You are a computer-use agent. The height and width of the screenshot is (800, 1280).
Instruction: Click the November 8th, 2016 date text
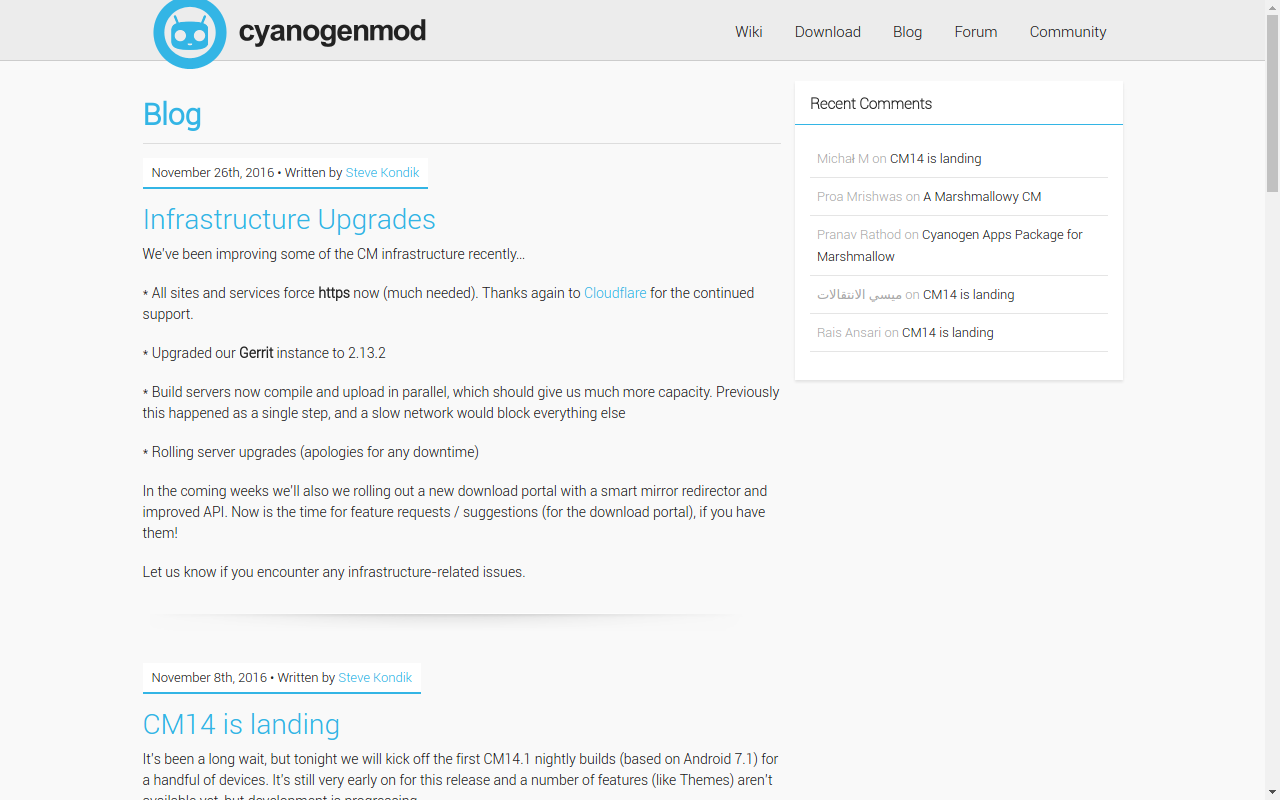pyautogui.click(x=209, y=678)
